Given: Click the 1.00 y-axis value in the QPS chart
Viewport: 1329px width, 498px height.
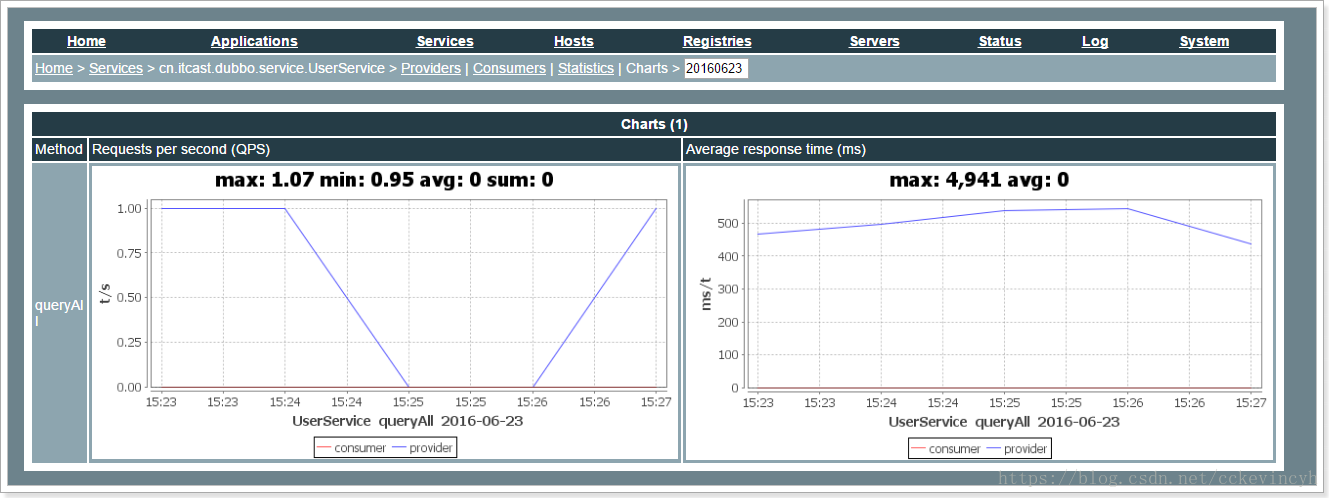Looking at the screenshot, I should pos(129,208).
